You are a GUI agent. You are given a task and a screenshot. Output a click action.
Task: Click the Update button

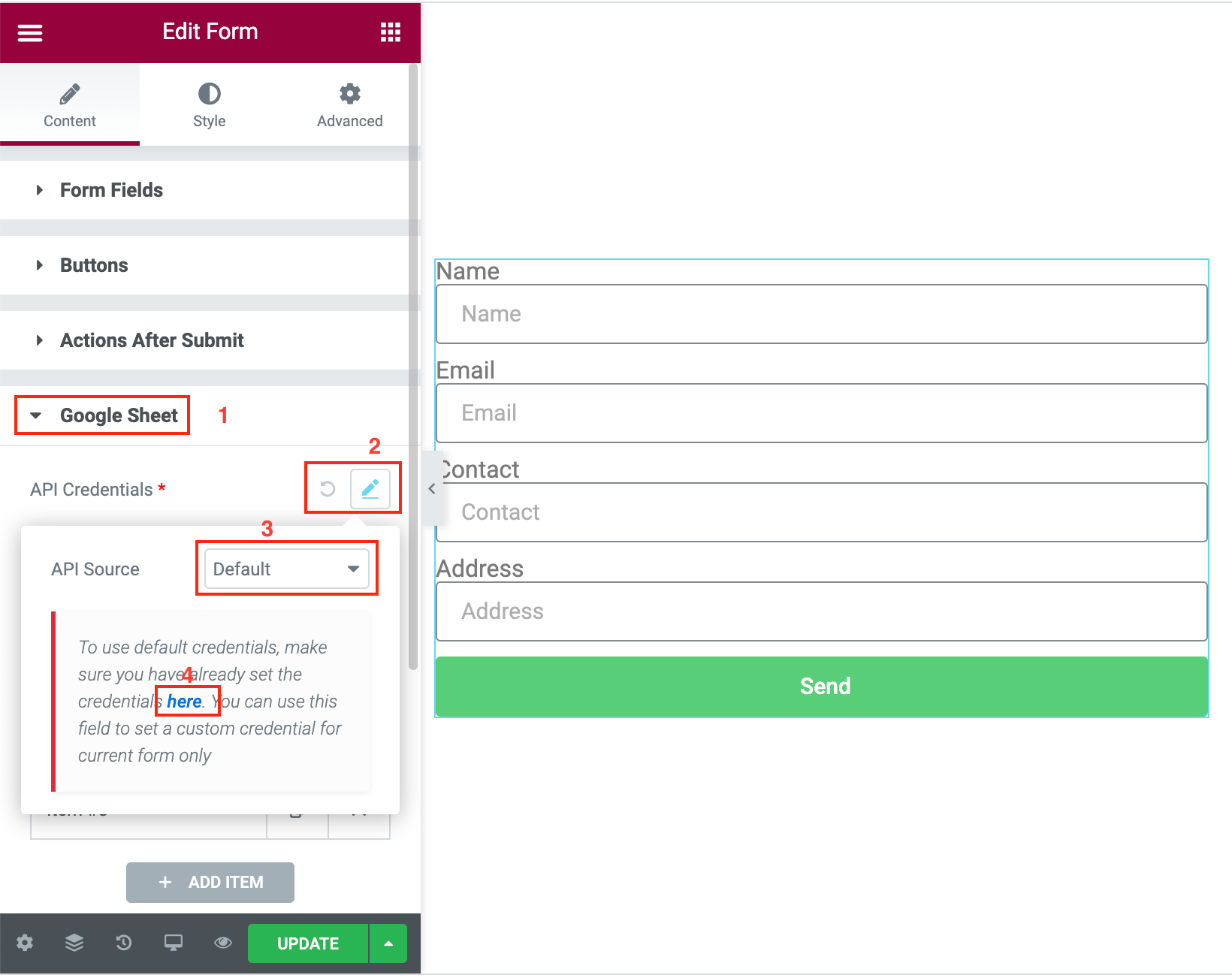(x=308, y=943)
